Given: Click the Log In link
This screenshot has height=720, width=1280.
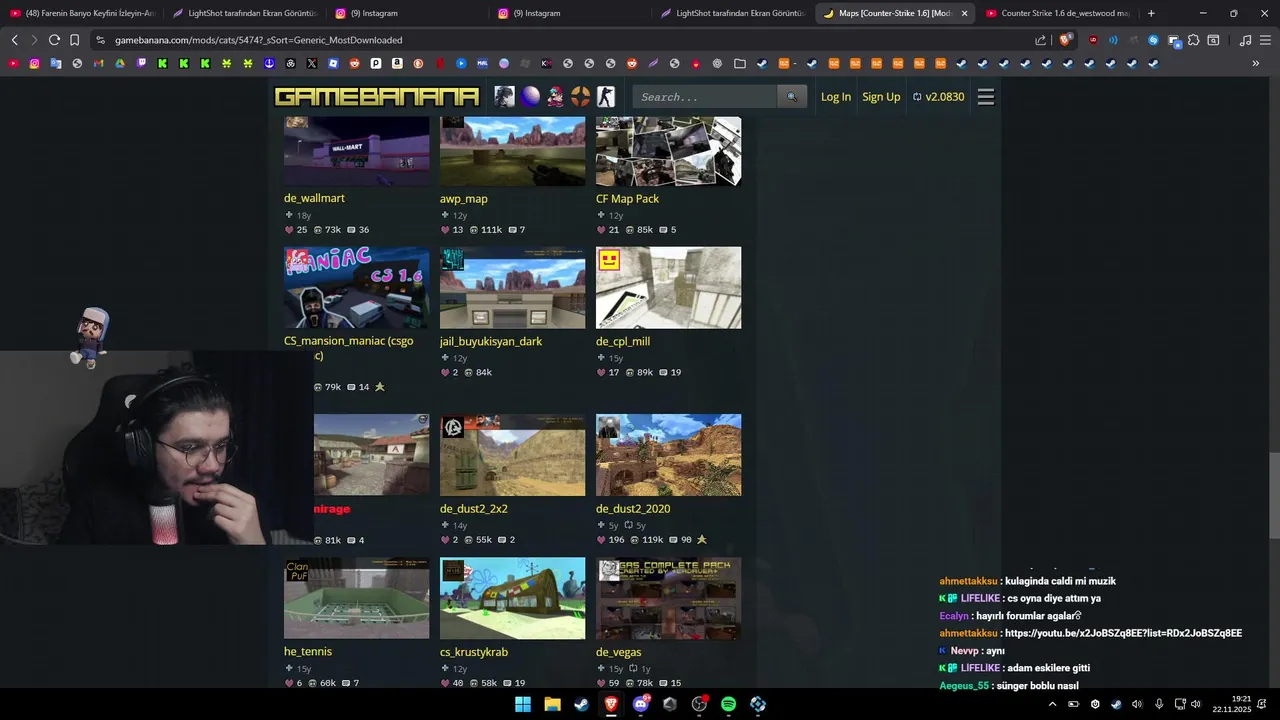Looking at the screenshot, I should 836,97.
